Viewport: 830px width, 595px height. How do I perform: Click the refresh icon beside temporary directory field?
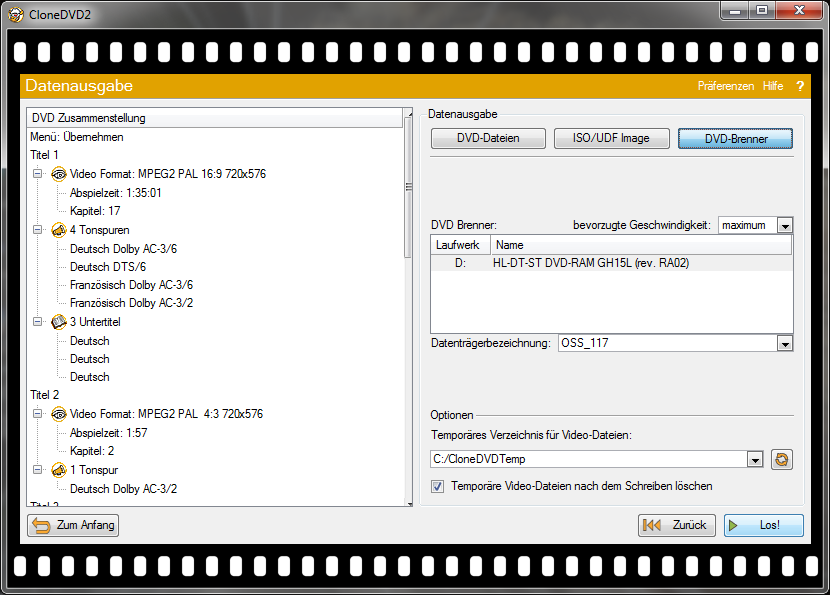(782, 459)
